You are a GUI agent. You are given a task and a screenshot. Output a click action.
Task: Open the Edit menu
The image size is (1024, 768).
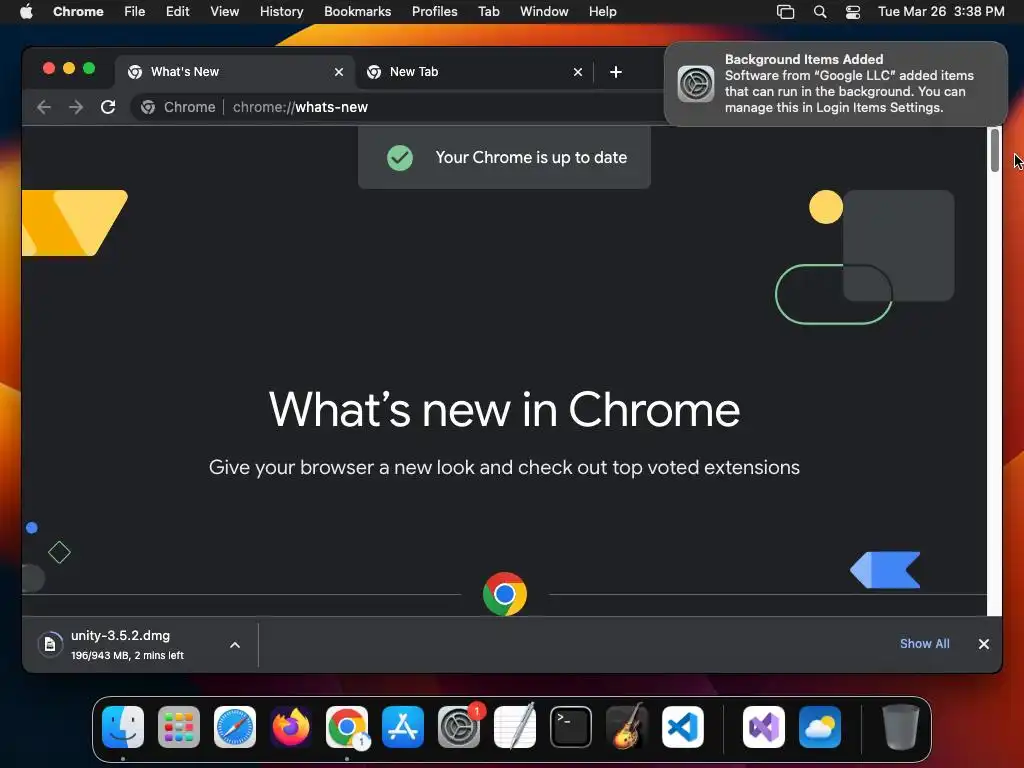point(177,12)
